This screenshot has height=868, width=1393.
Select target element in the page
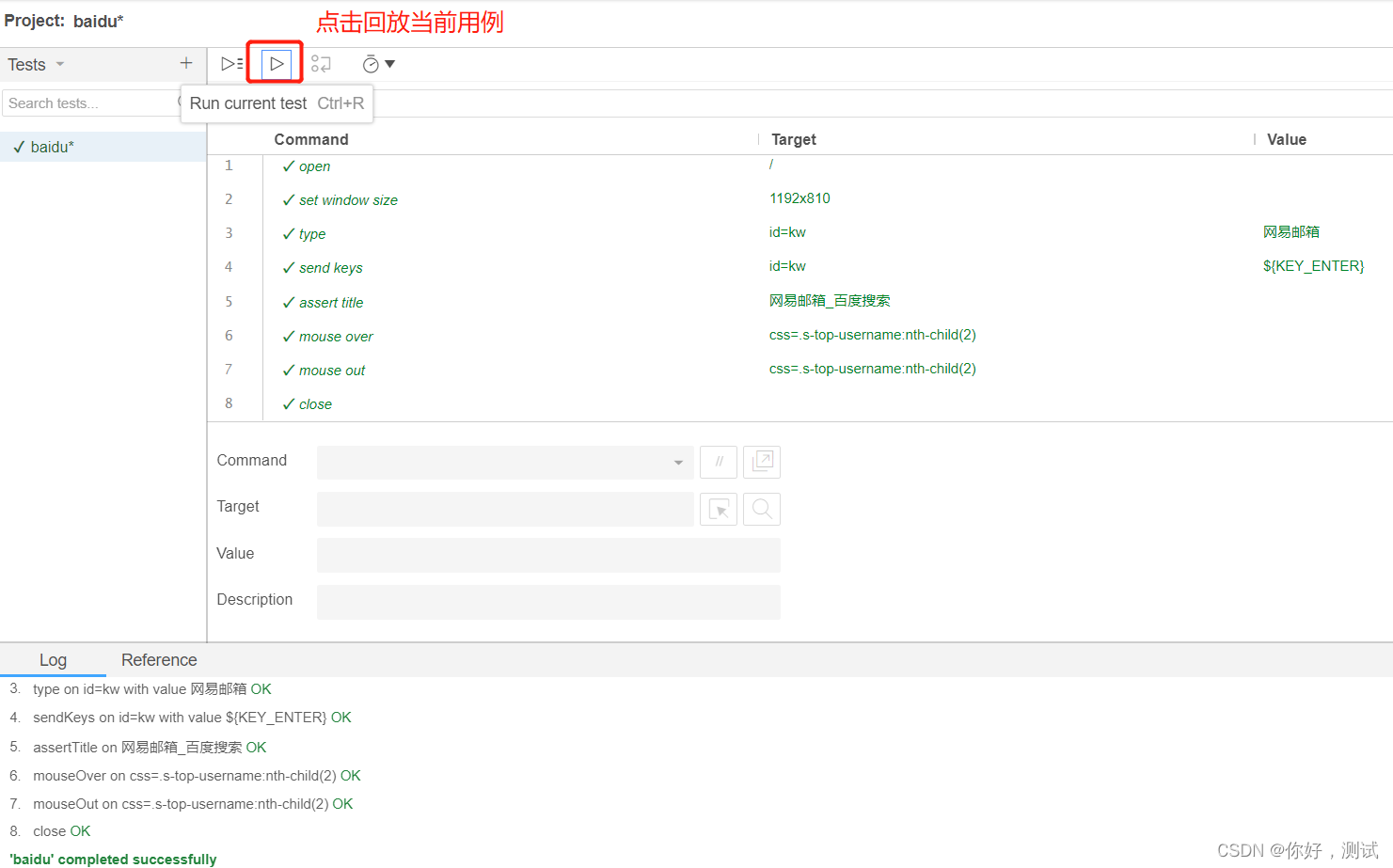pos(719,509)
